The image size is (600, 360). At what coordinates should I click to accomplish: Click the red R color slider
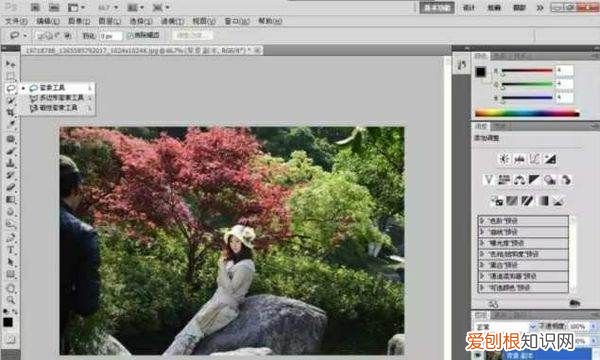527,71
